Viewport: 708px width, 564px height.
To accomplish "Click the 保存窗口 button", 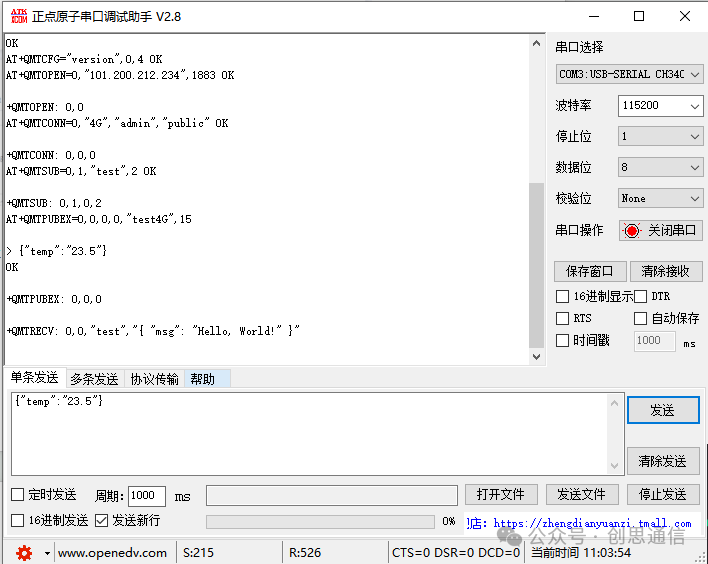I will [x=590, y=271].
